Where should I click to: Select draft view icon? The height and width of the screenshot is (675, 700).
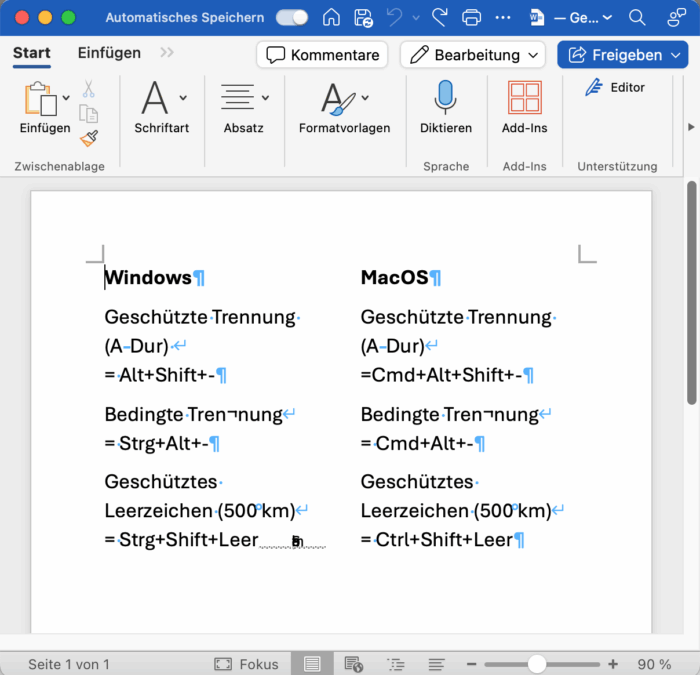(x=437, y=664)
